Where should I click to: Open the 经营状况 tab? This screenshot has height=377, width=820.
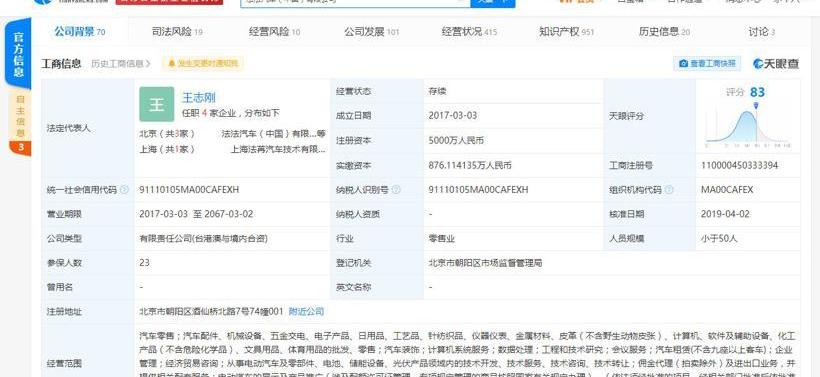click(469, 32)
